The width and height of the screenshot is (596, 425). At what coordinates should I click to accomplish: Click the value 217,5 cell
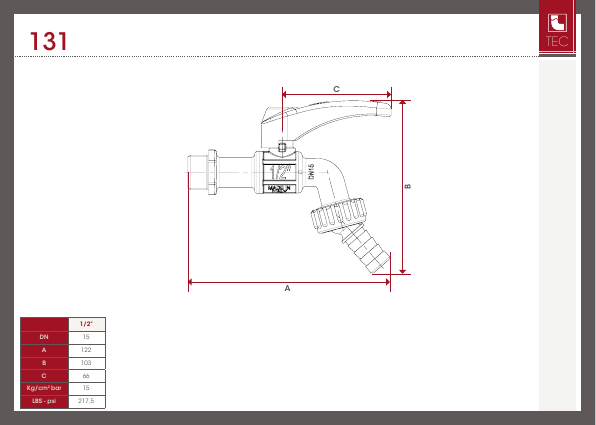point(87,401)
